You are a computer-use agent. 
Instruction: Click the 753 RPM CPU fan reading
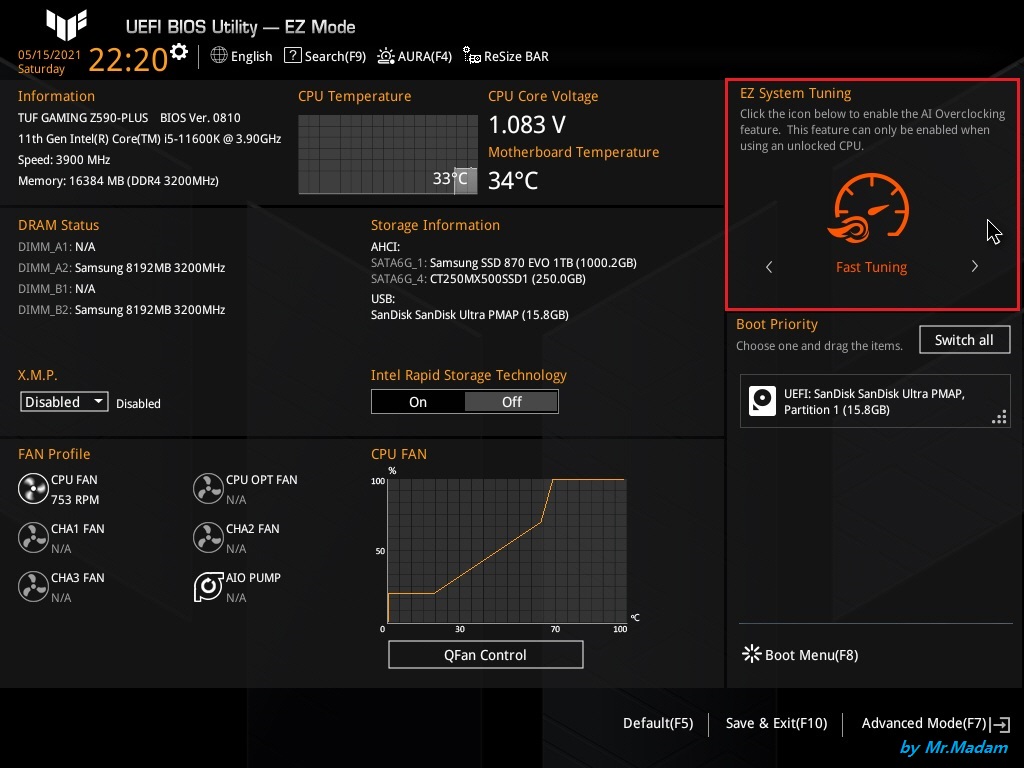click(x=75, y=500)
